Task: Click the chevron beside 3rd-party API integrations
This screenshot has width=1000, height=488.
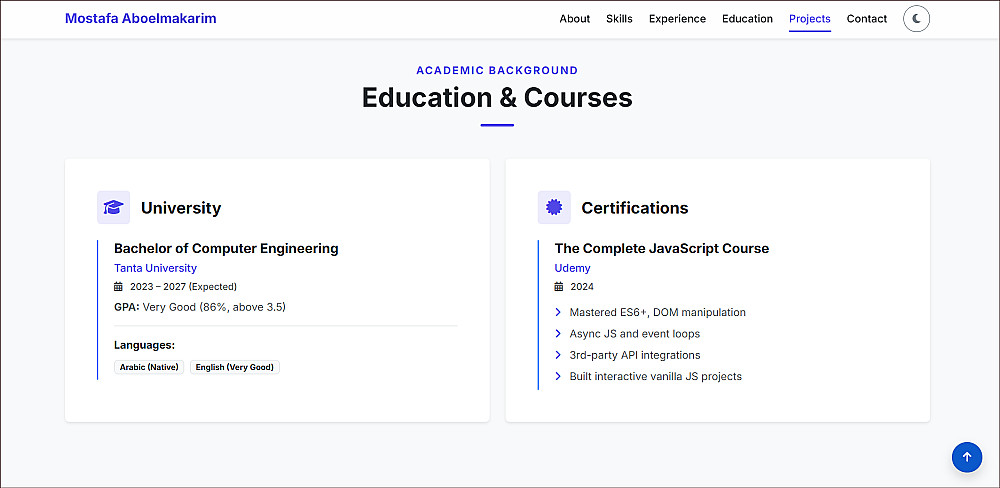Action: tap(559, 355)
